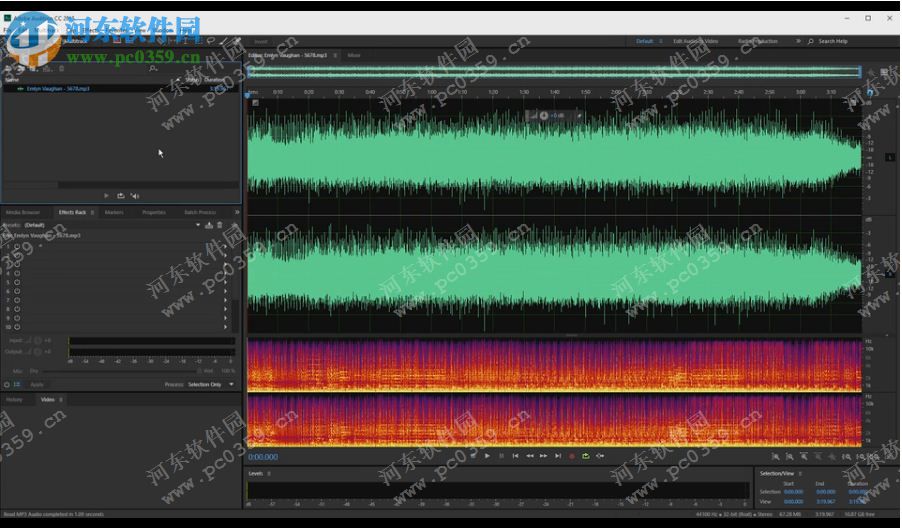This screenshot has width=902, height=528.
Task: Select the Default workspace
Action: click(644, 41)
